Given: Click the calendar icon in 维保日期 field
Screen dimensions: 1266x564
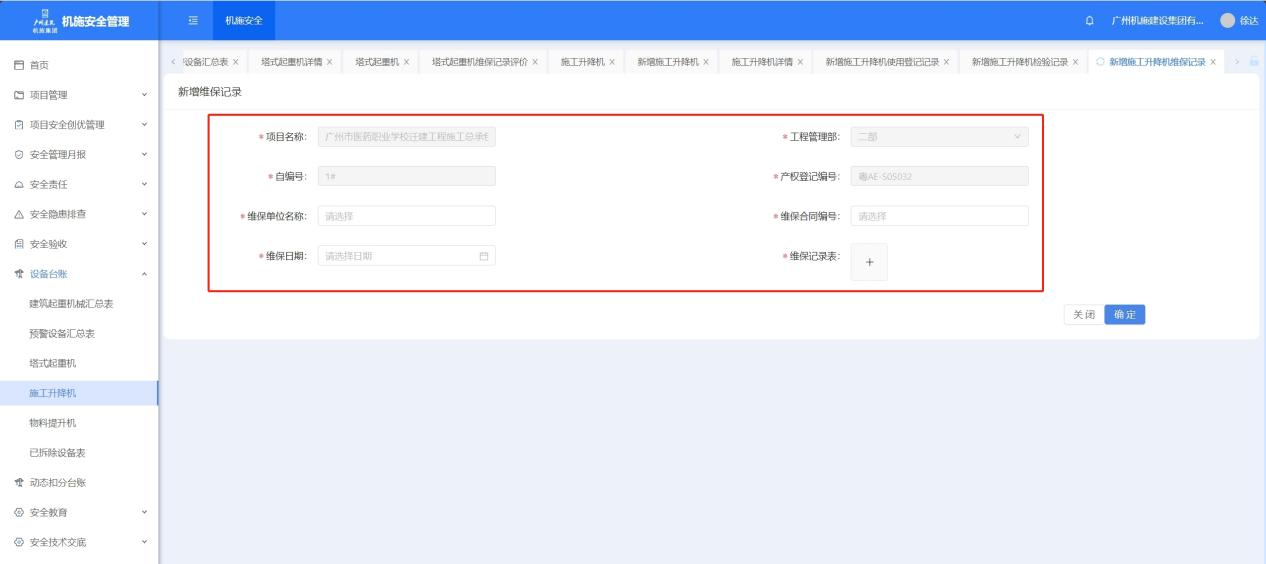Looking at the screenshot, I should 484,256.
